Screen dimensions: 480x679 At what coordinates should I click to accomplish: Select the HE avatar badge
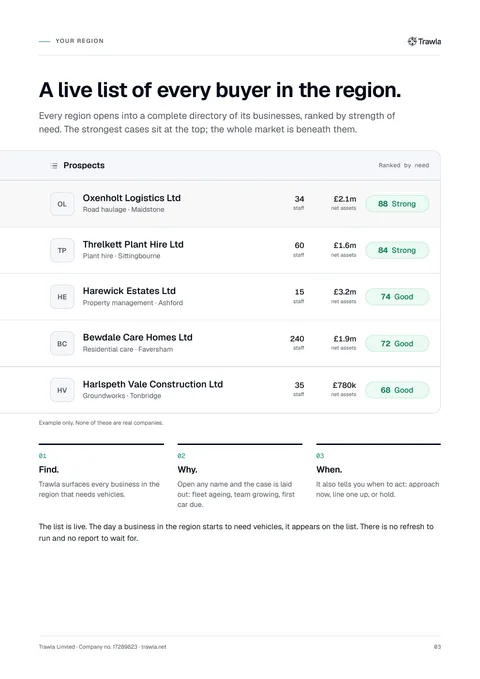point(62,297)
